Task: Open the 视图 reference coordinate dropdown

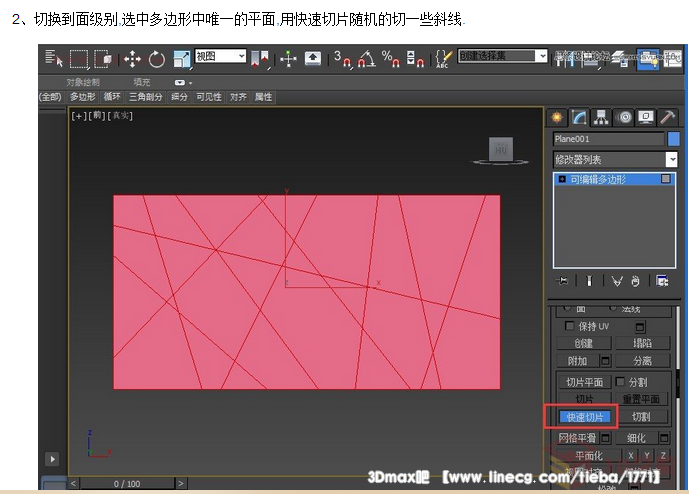Action: click(x=220, y=56)
